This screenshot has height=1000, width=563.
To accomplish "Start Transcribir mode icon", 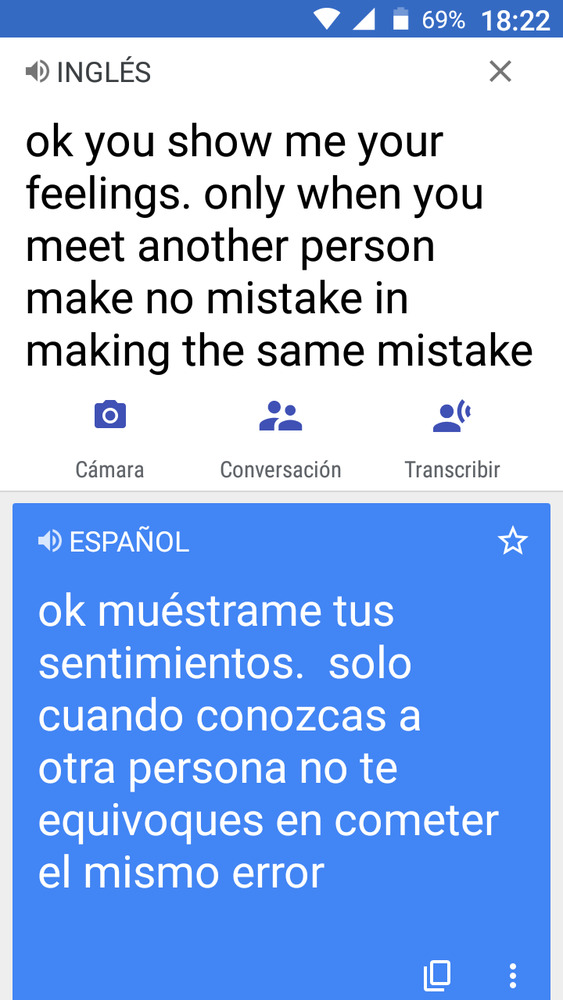I will pyautogui.click(x=451, y=416).
